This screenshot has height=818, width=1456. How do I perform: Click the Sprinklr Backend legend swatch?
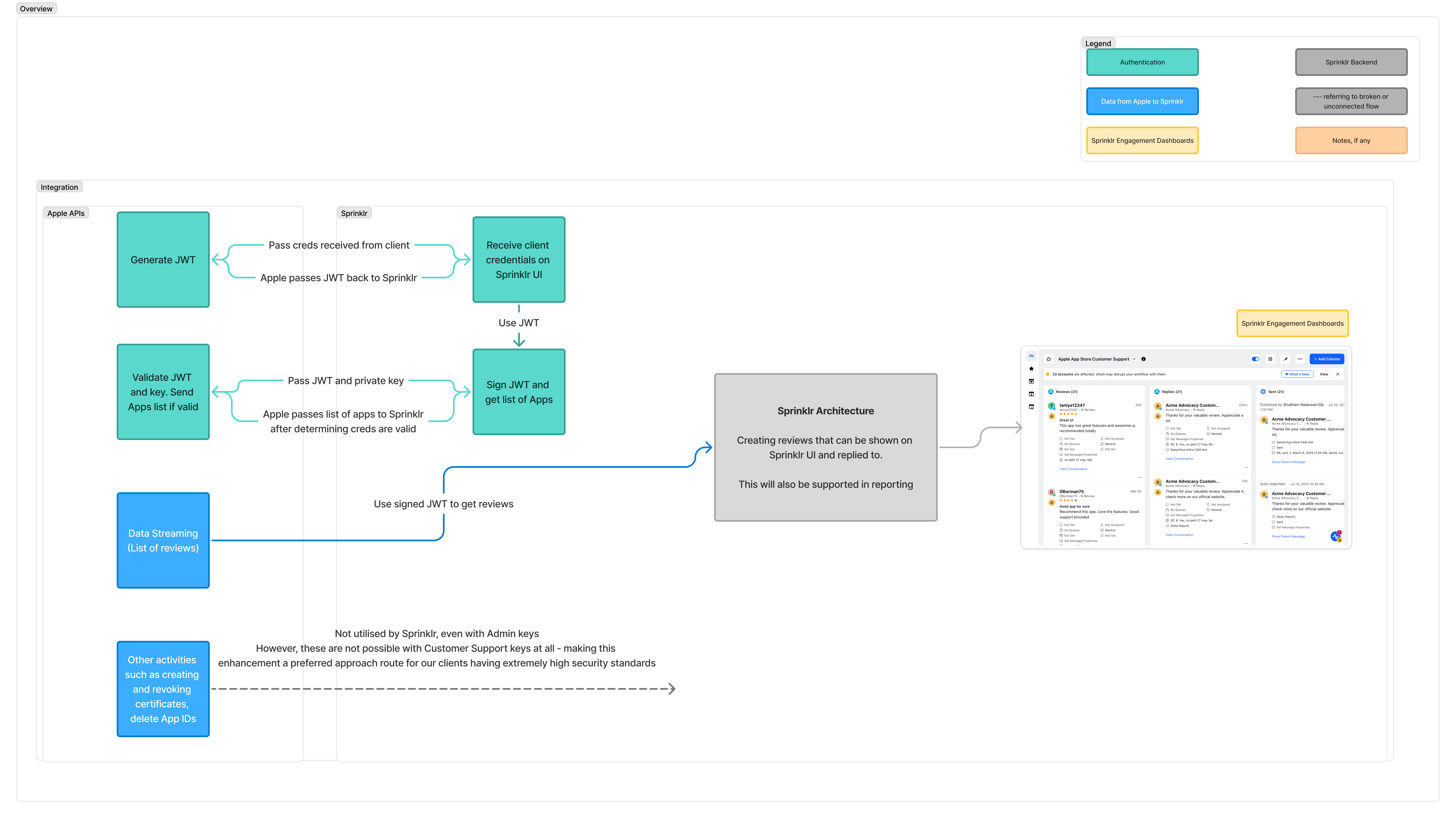pos(1352,62)
